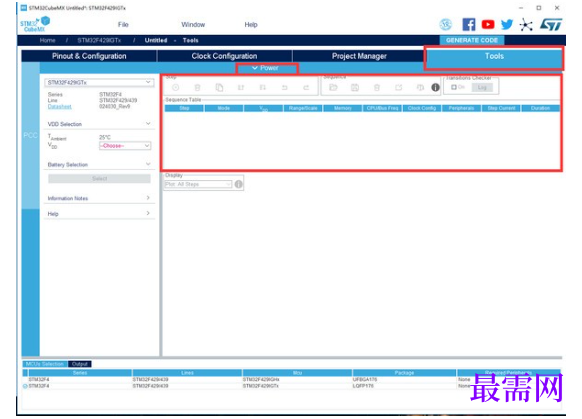Open the YouTube icon in header
This screenshot has height=419, width=582.
(488, 24)
